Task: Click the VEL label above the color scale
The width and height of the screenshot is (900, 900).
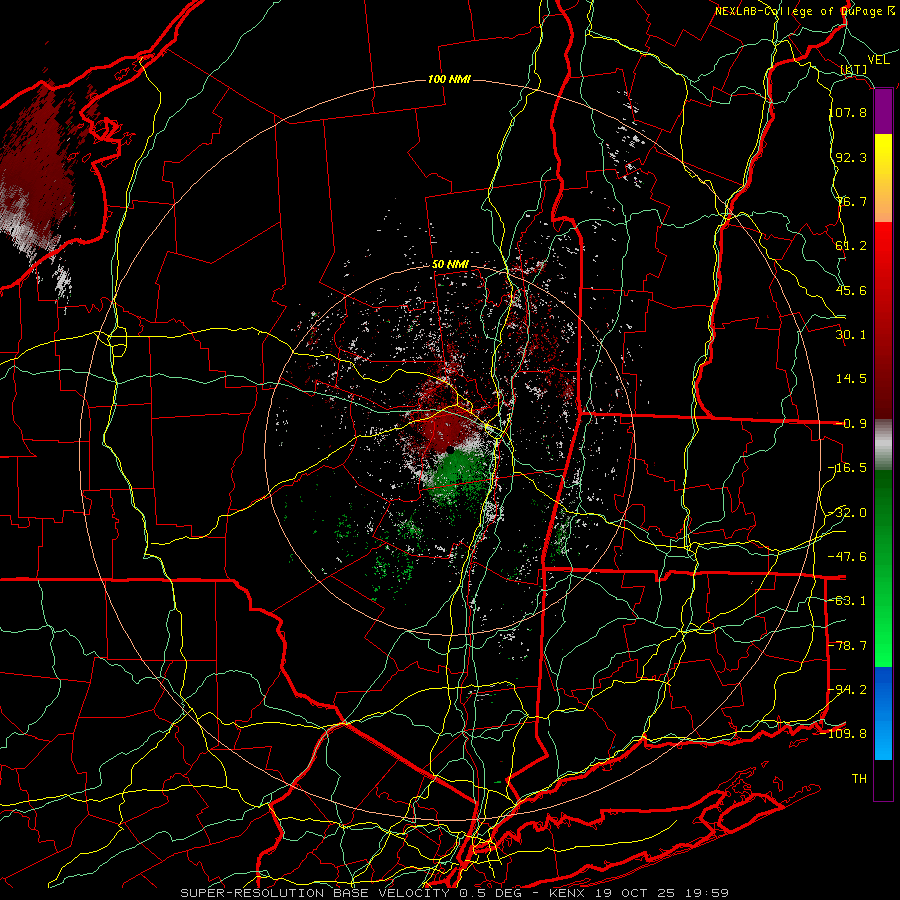Action: 878,60
